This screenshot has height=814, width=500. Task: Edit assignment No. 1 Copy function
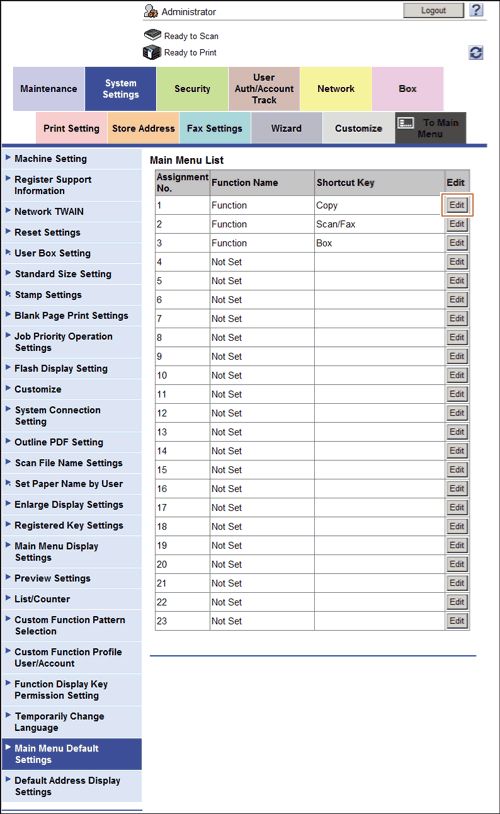[457, 205]
